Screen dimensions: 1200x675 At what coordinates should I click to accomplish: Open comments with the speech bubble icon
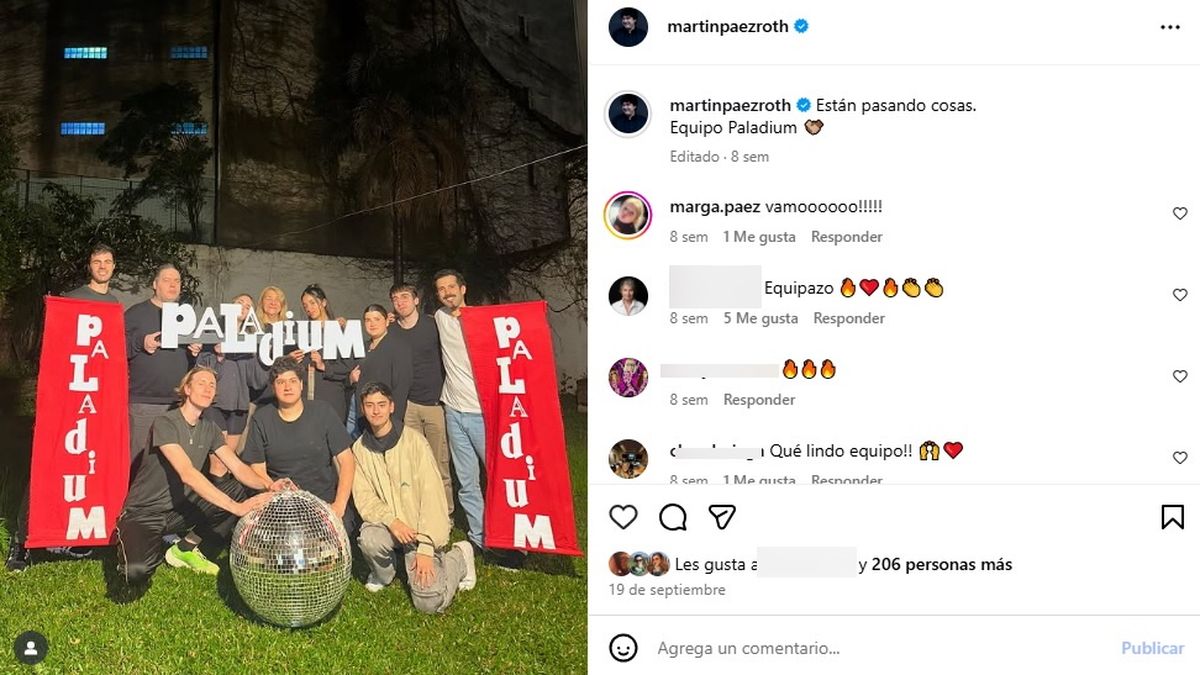coord(673,517)
